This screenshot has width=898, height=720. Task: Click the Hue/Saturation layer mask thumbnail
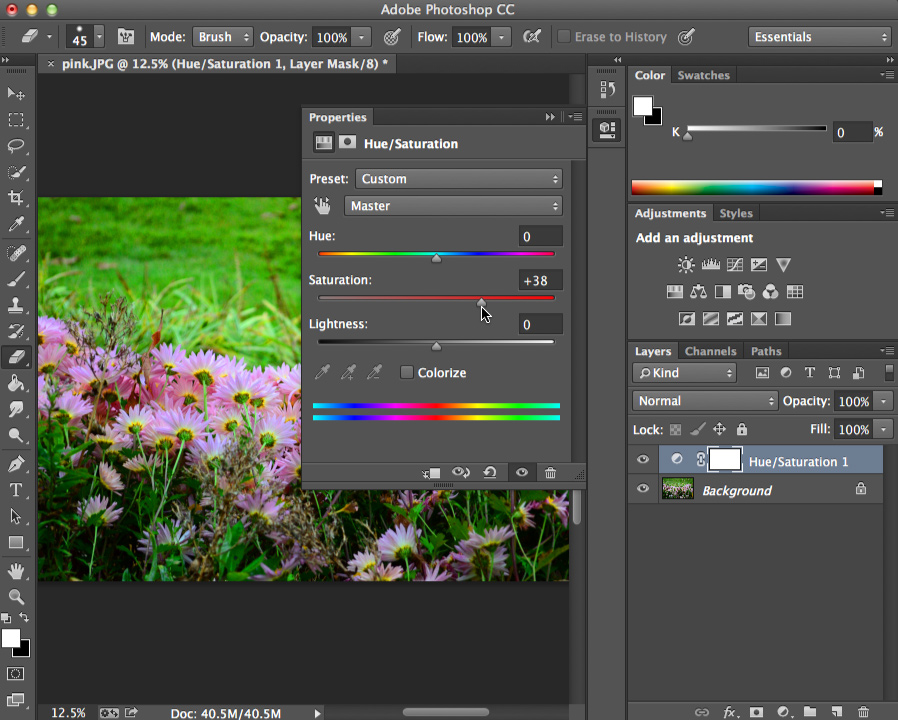(724, 459)
